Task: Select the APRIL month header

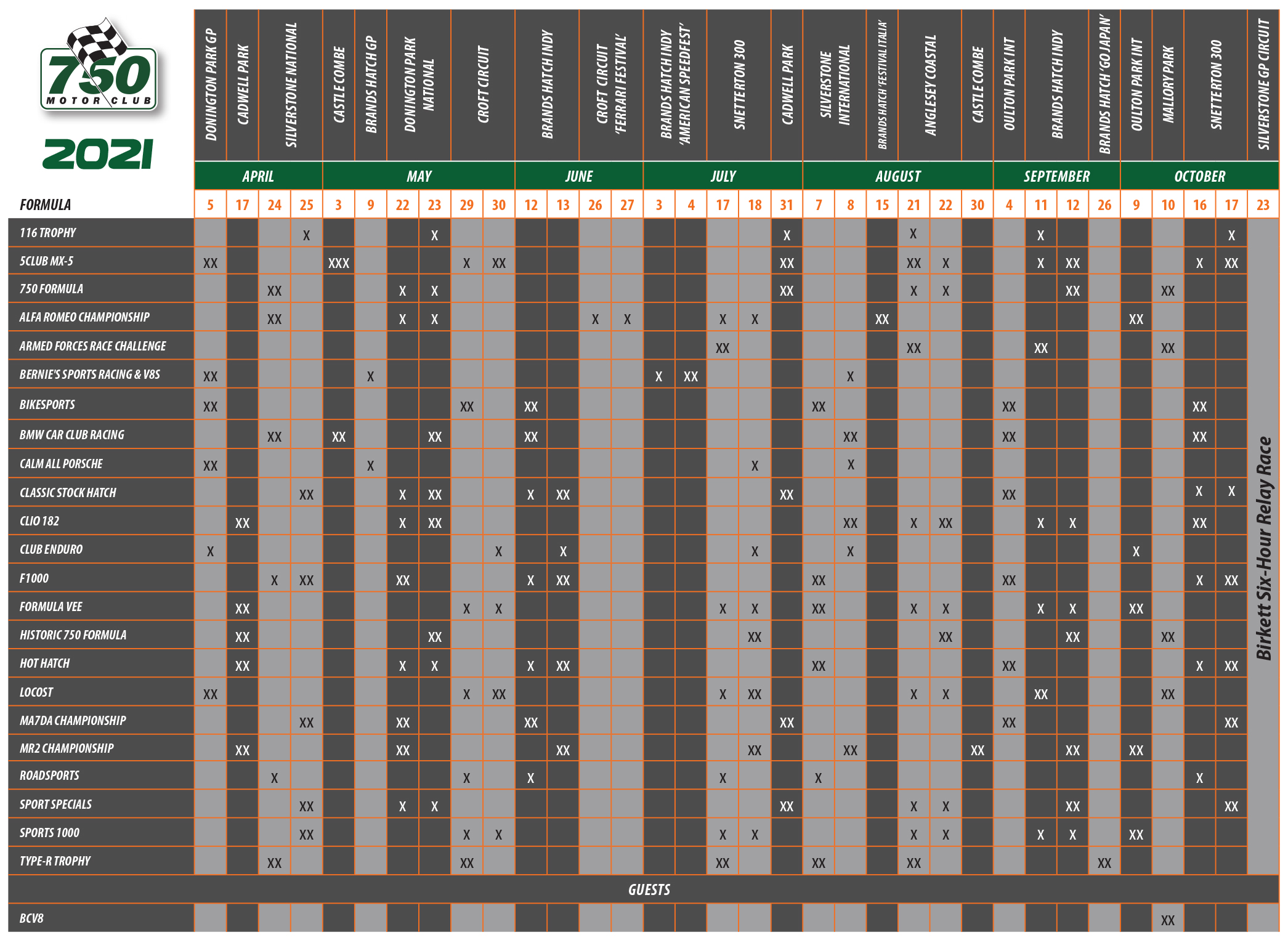Action: [258, 176]
